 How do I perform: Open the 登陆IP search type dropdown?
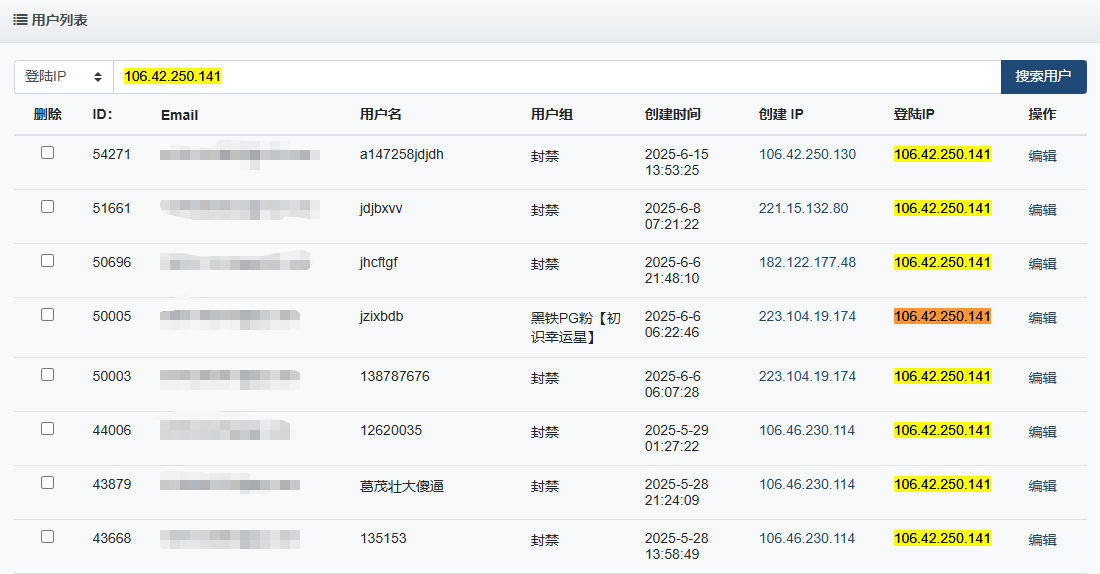click(x=63, y=77)
